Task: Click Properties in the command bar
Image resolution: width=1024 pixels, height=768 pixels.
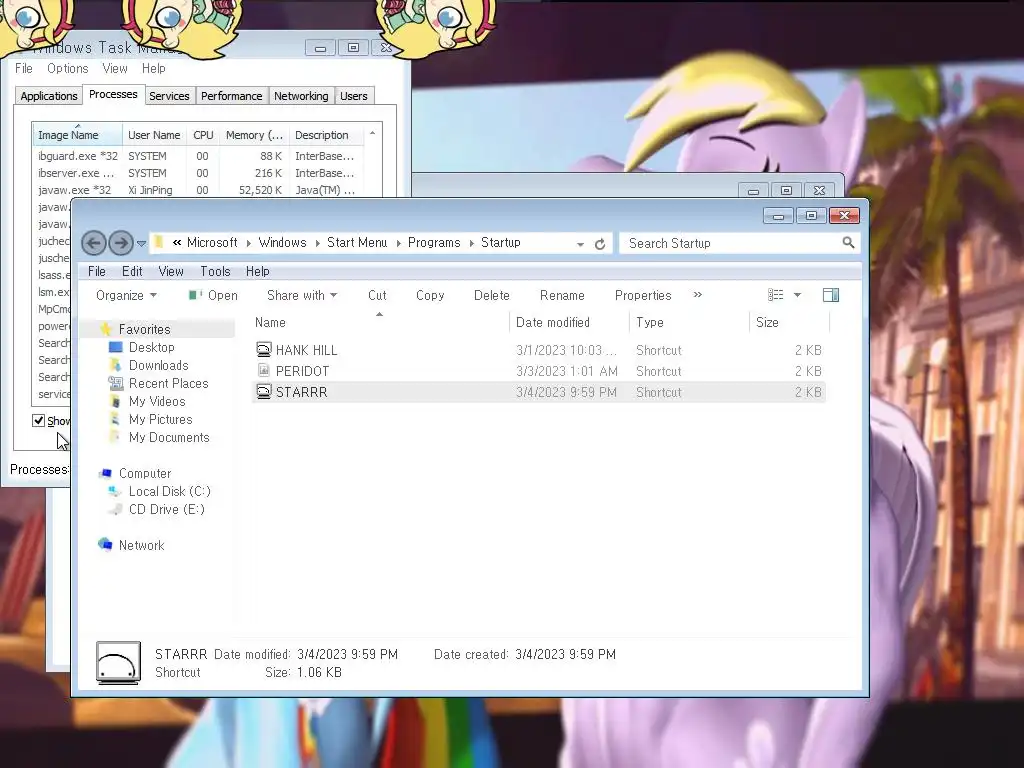Action: pyautogui.click(x=643, y=295)
